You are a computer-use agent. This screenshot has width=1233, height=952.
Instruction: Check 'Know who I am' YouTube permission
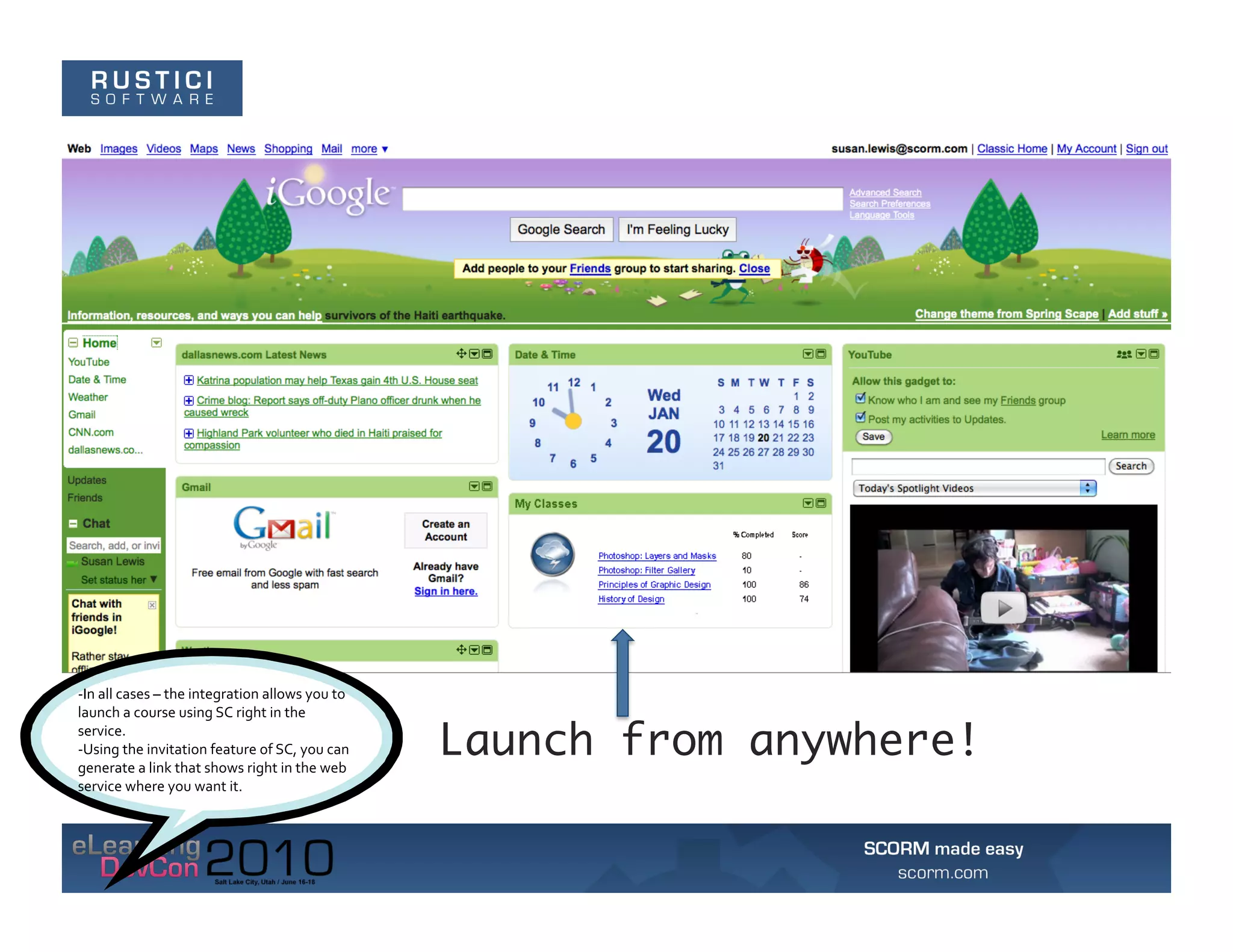click(860, 398)
